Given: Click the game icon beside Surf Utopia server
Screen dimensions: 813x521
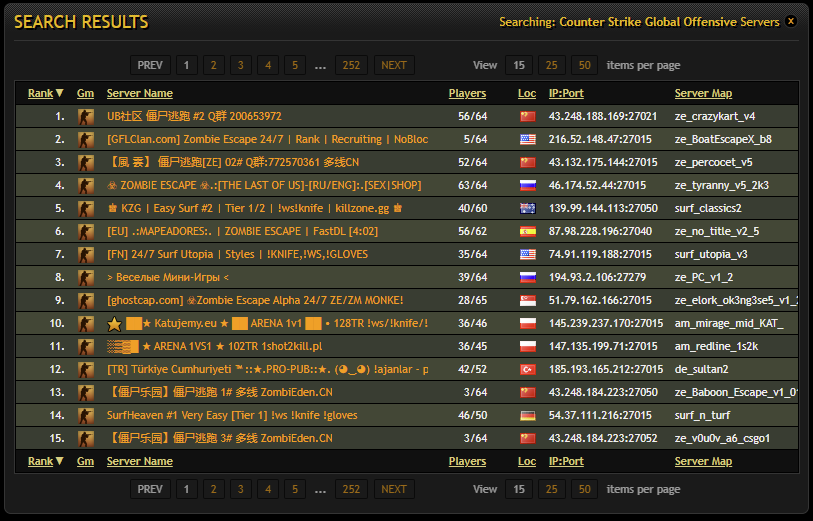Looking at the screenshot, I should (x=86, y=255).
